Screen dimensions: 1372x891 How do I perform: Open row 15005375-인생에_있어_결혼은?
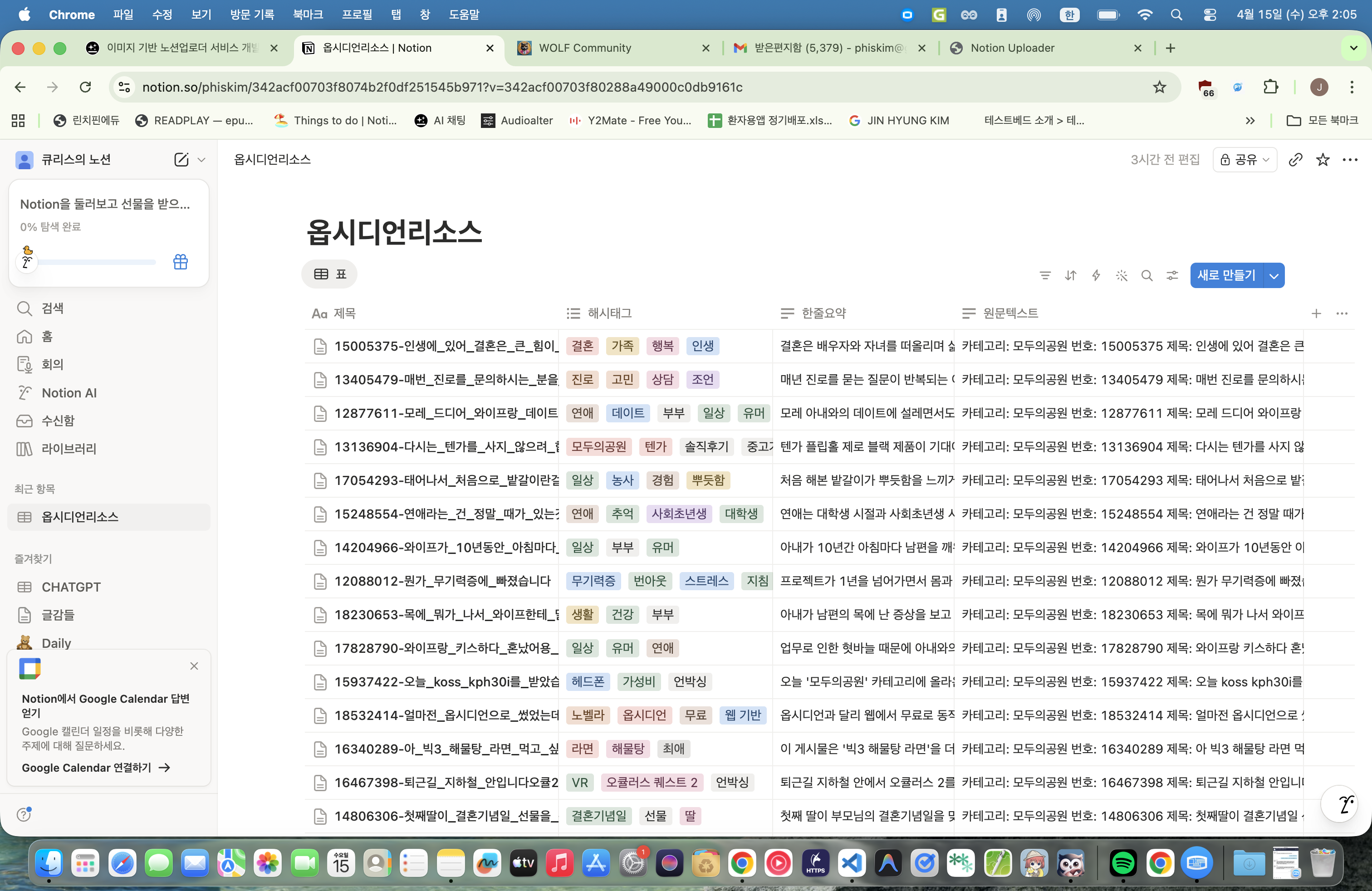tap(445, 346)
